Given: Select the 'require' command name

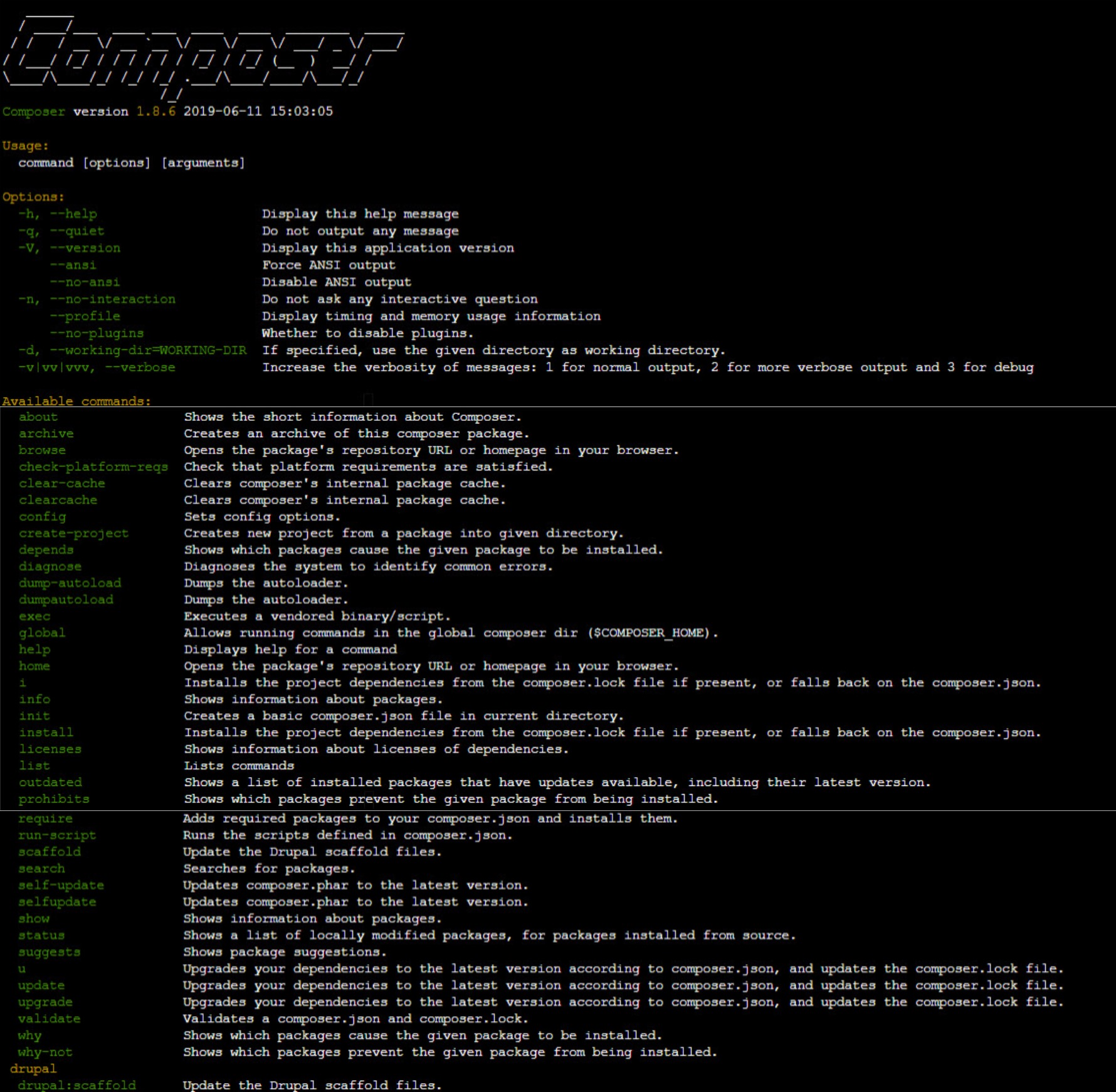Looking at the screenshot, I should tap(46, 819).
